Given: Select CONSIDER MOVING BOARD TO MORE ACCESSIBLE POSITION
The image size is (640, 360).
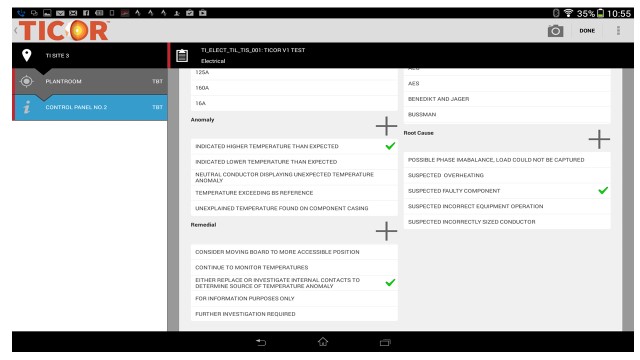Looking at the screenshot, I should pyautogui.click(x=294, y=252).
